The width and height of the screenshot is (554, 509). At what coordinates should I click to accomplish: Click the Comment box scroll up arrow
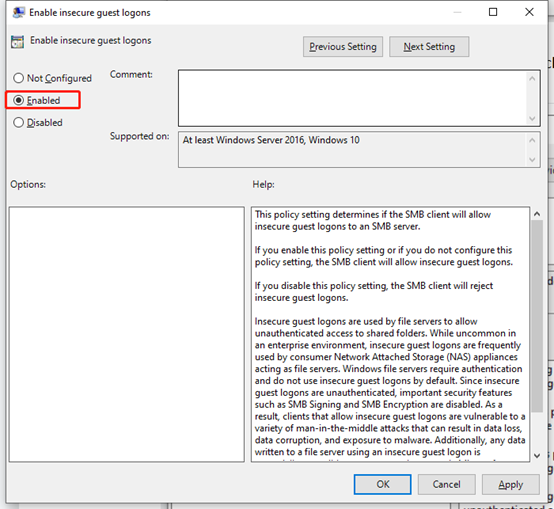point(532,78)
